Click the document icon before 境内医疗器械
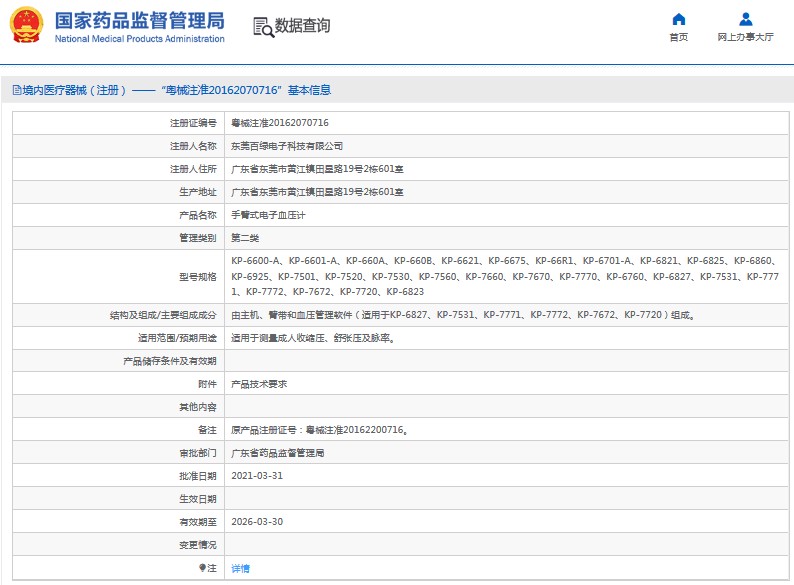The height and width of the screenshot is (585, 794). [17, 90]
